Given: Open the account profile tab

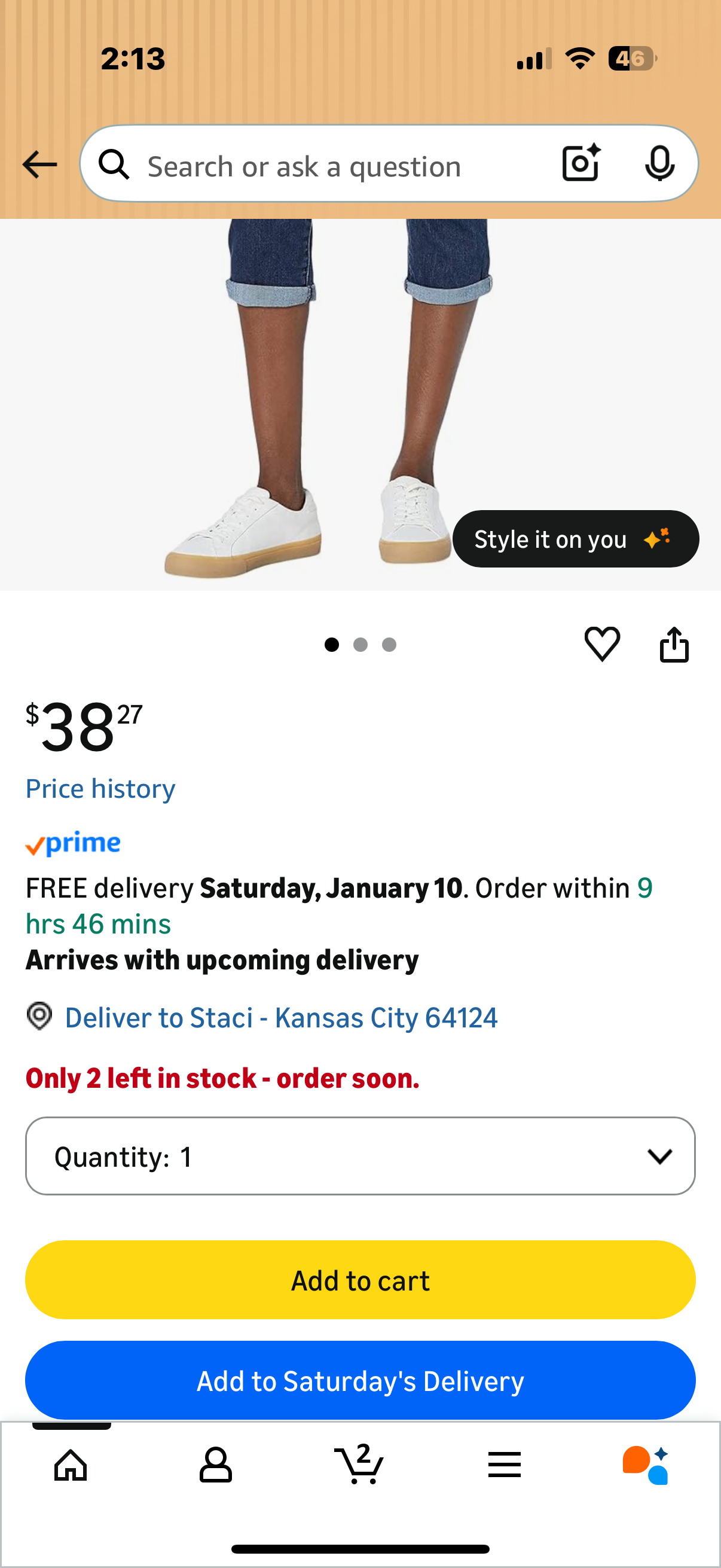Looking at the screenshot, I should tap(215, 1464).
